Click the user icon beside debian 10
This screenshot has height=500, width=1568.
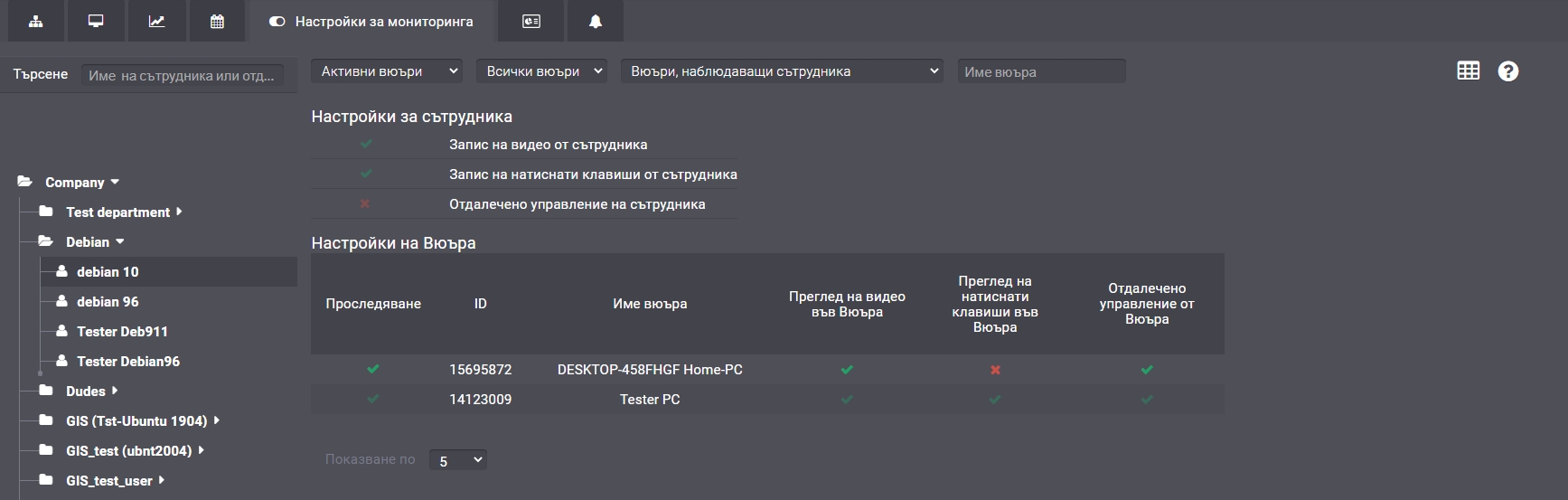[x=61, y=271]
